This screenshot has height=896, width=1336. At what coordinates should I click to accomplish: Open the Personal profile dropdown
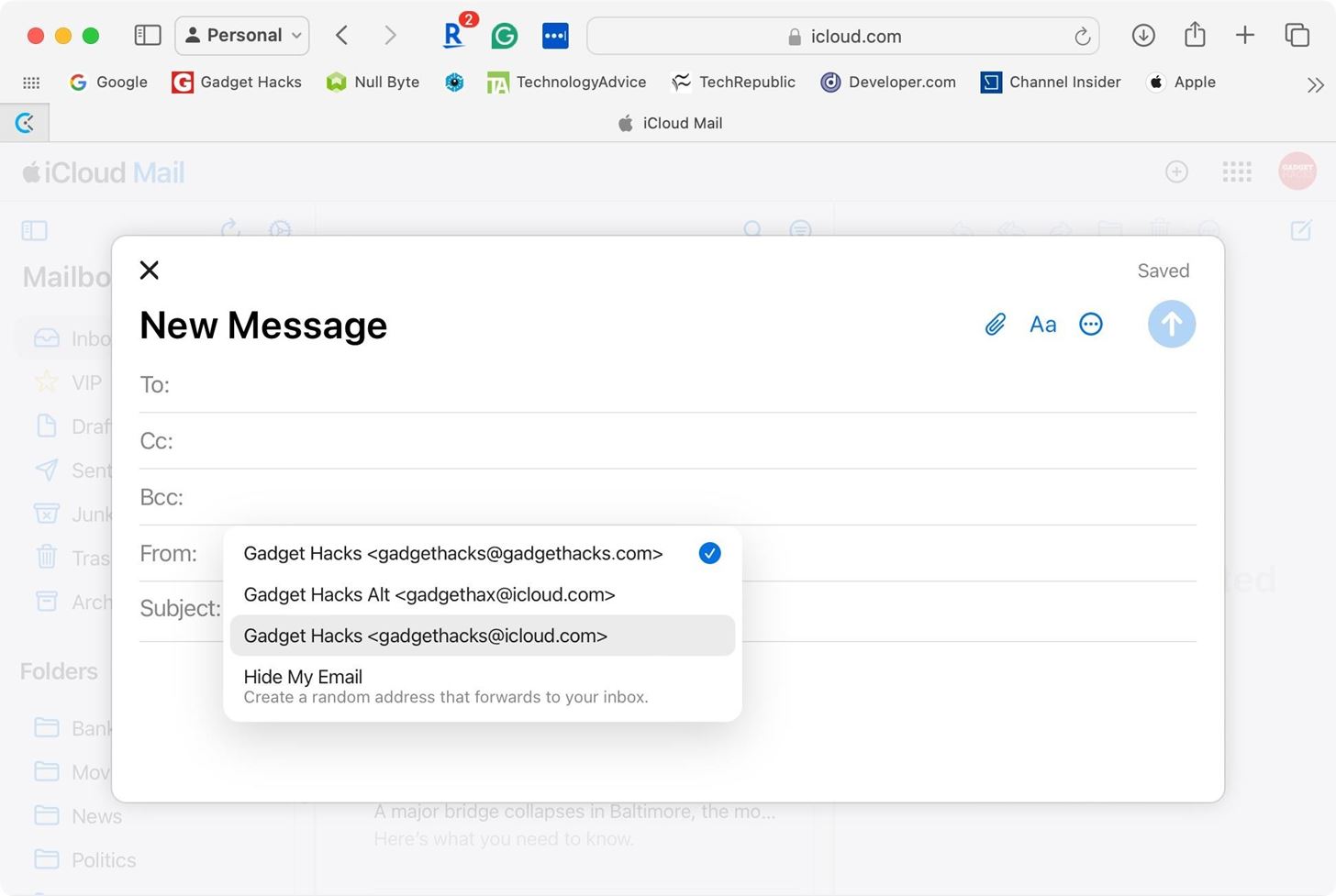click(x=242, y=36)
